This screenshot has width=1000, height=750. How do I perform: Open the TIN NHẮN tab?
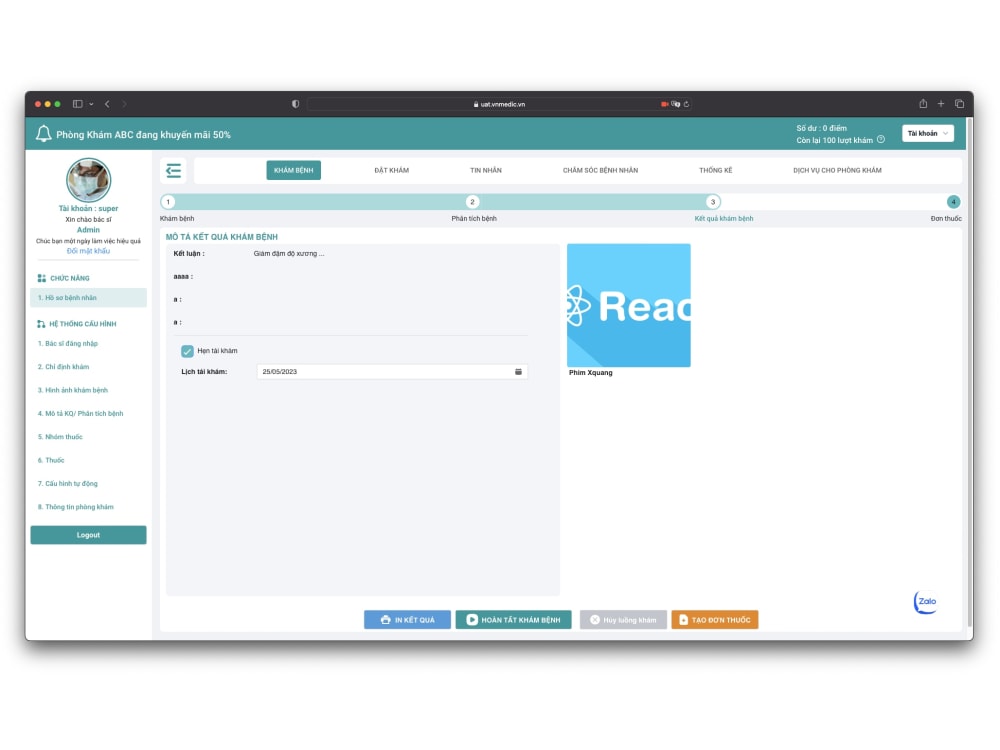(486, 170)
